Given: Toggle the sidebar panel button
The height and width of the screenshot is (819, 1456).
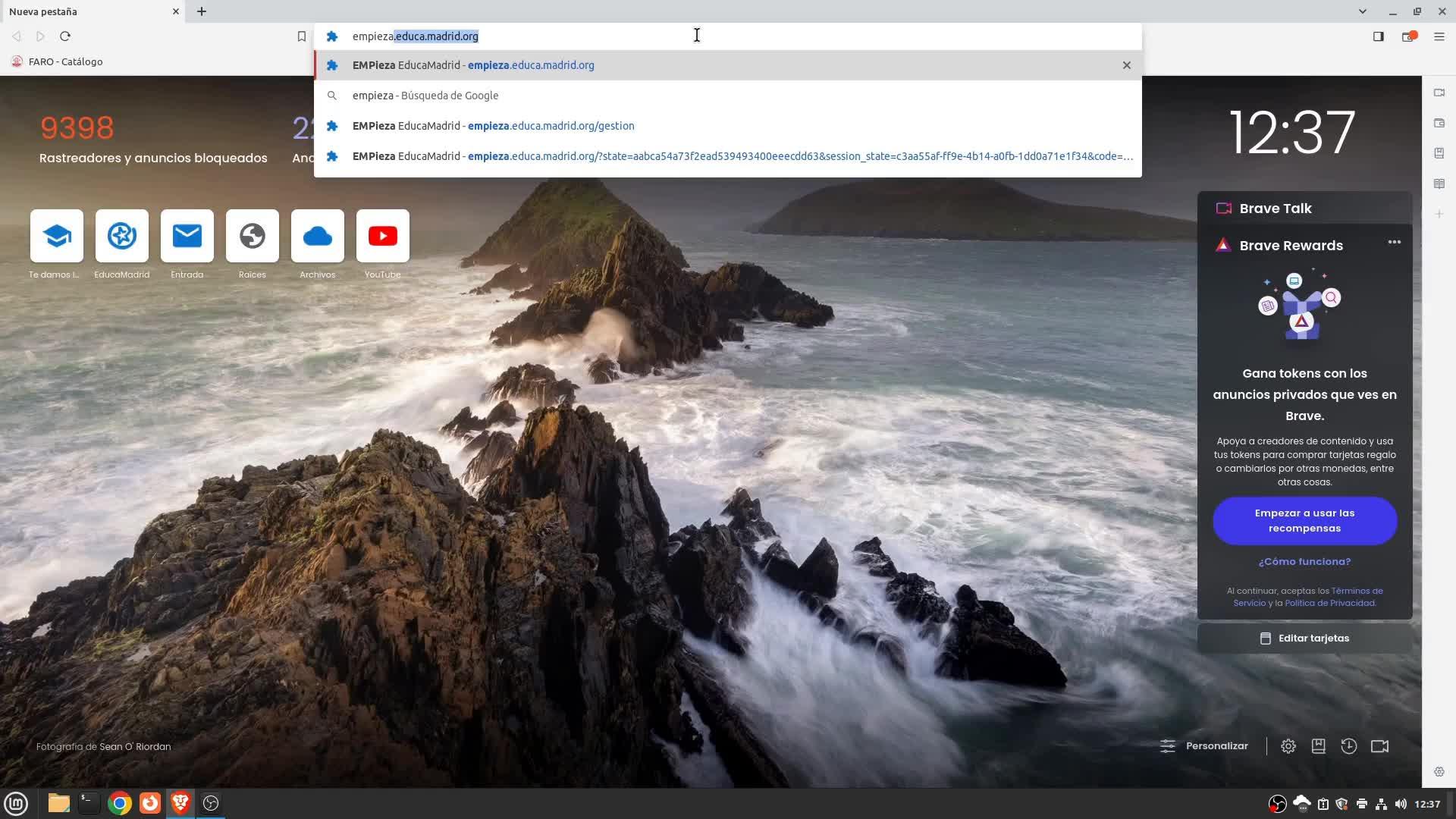Looking at the screenshot, I should pyautogui.click(x=1378, y=36).
